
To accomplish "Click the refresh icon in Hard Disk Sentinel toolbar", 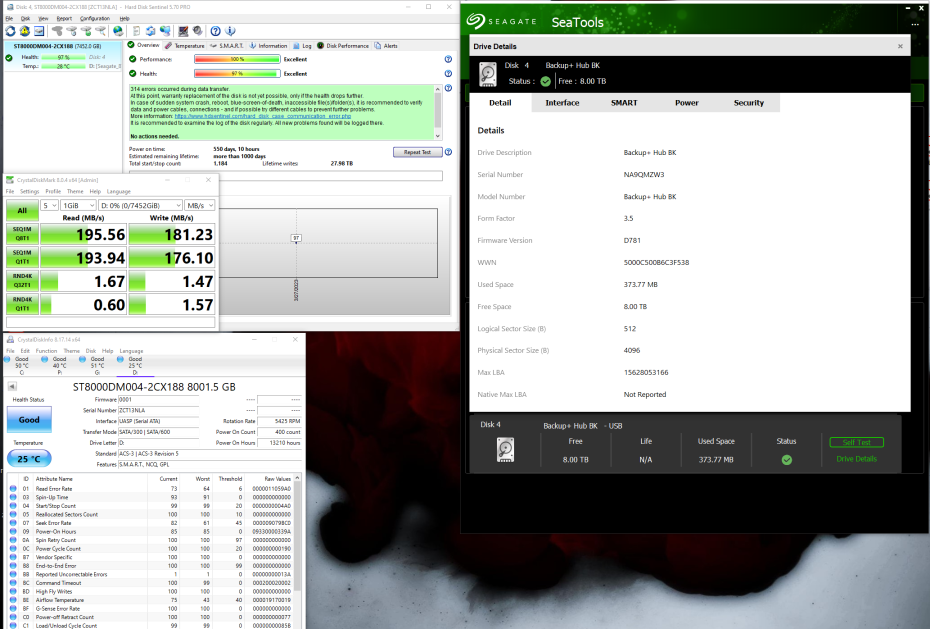I will point(10,31).
